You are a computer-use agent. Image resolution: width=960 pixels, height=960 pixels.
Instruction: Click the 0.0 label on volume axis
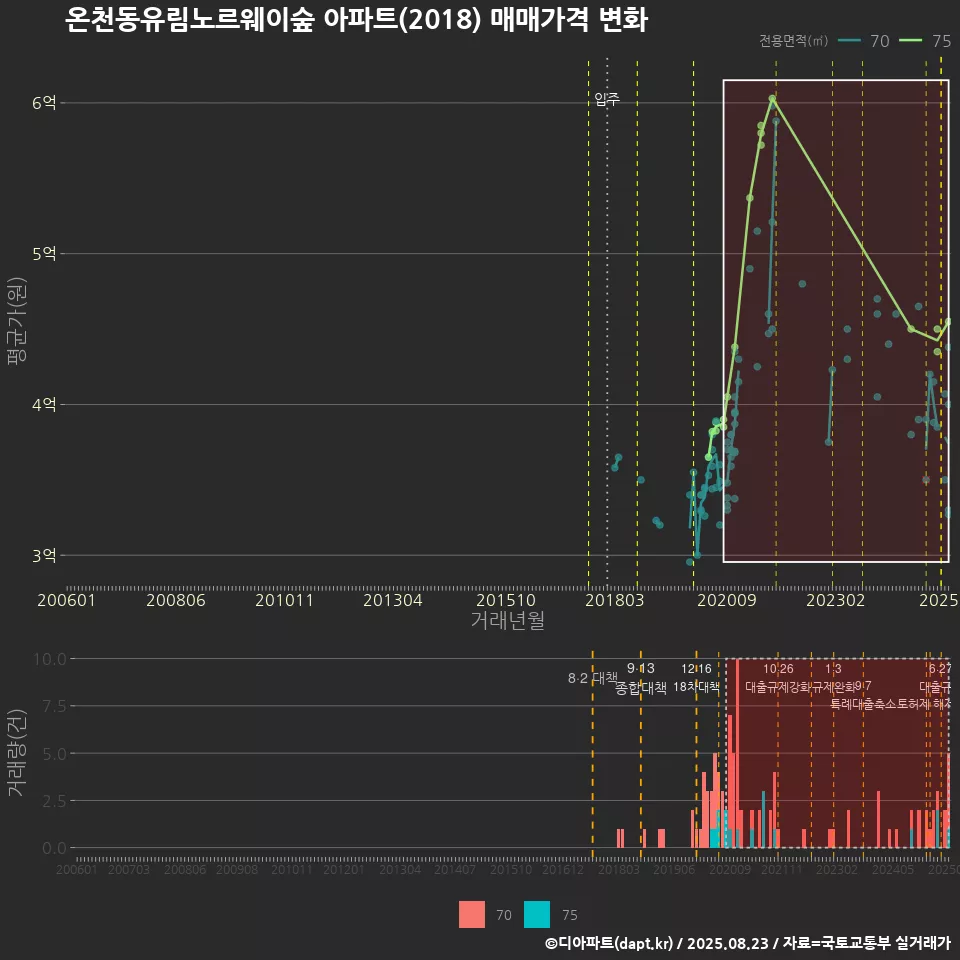pos(54,848)
